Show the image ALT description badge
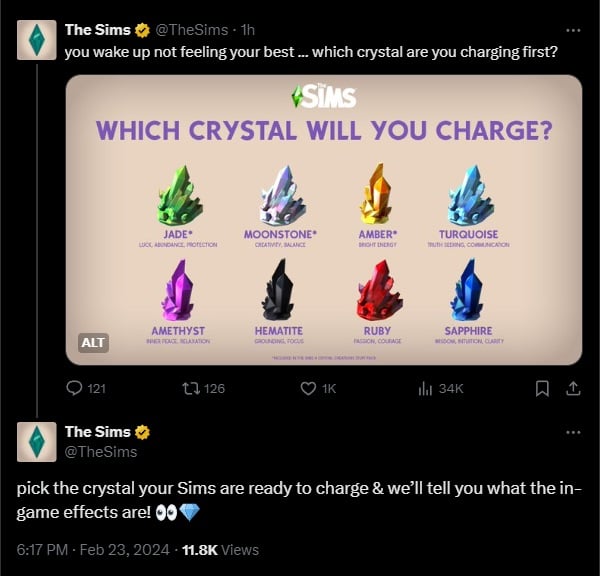This screenshot has height=576, width=600. 92,342
